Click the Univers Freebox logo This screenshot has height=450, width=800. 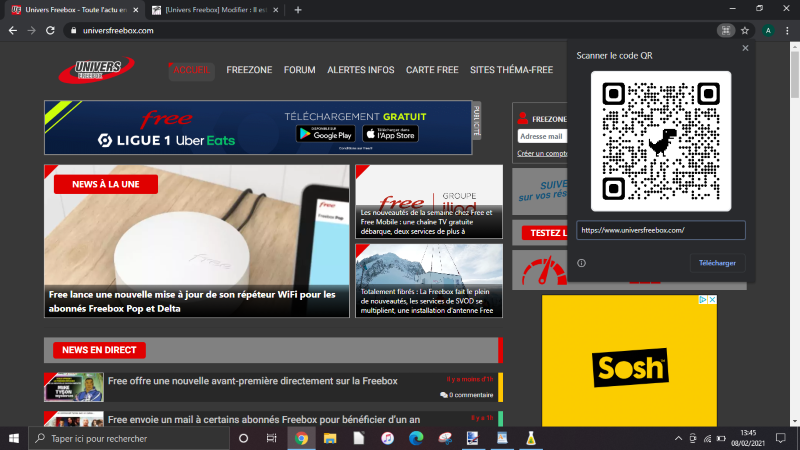[96, 70]
